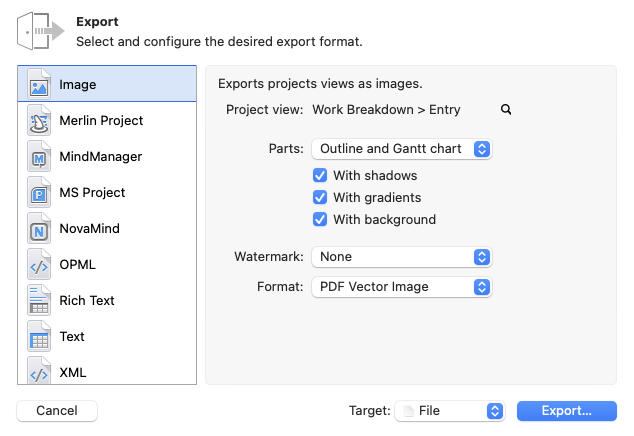Expand the Watermark dropdown
Screen dimensions: 634x436
[x=401, y=257]
